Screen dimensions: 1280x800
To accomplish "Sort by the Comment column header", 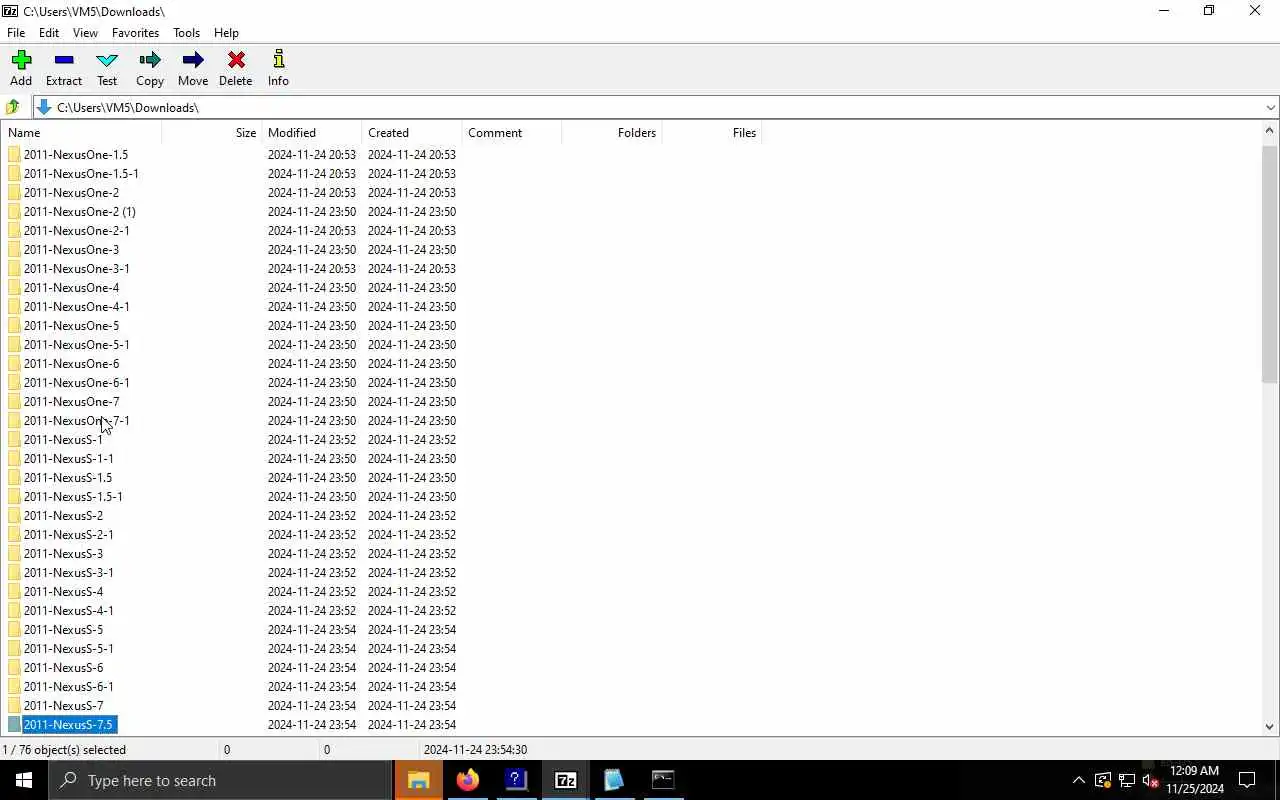I will tap(511, 132).
